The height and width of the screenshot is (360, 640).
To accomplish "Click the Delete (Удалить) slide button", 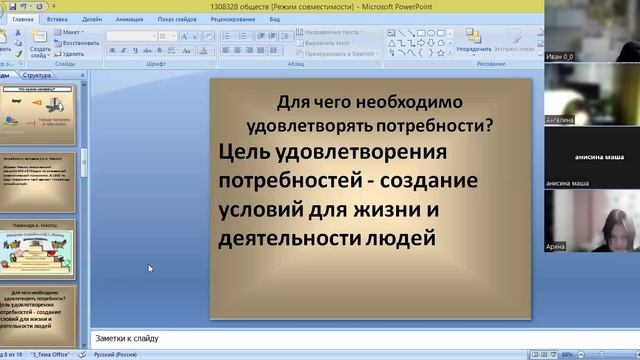I will [69, 53].
